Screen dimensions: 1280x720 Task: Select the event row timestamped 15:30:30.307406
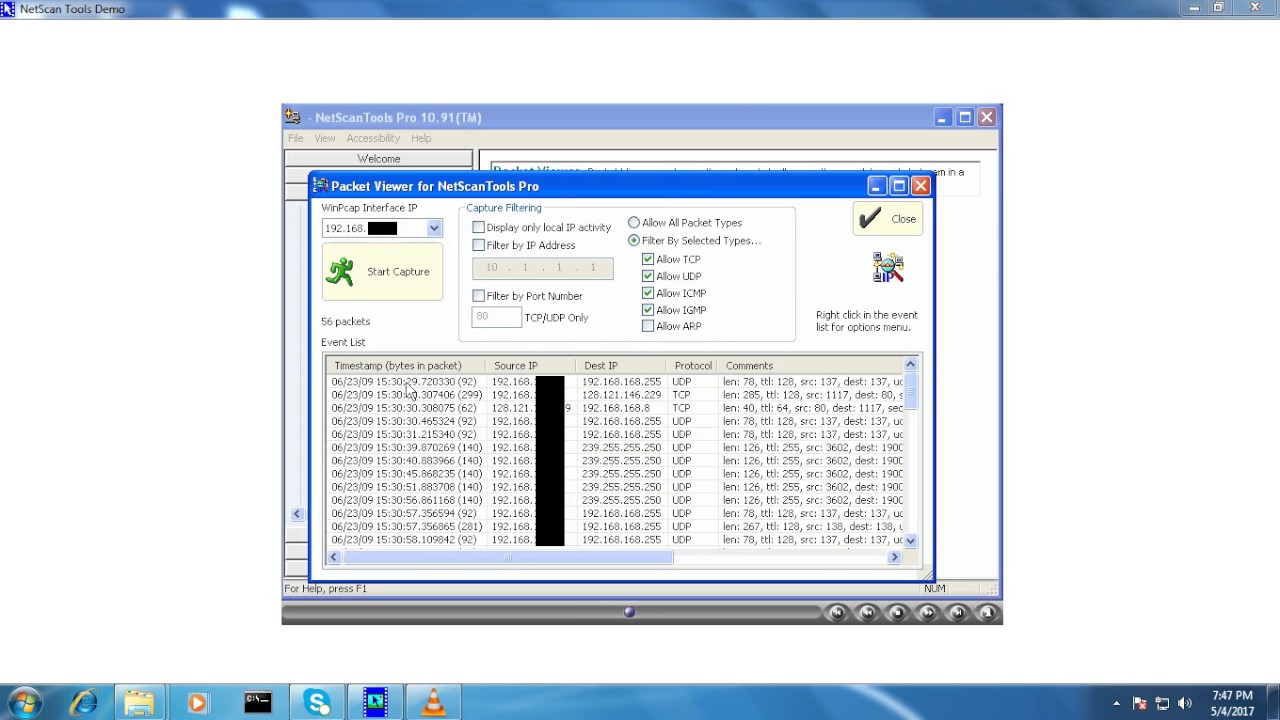point(617,395)
